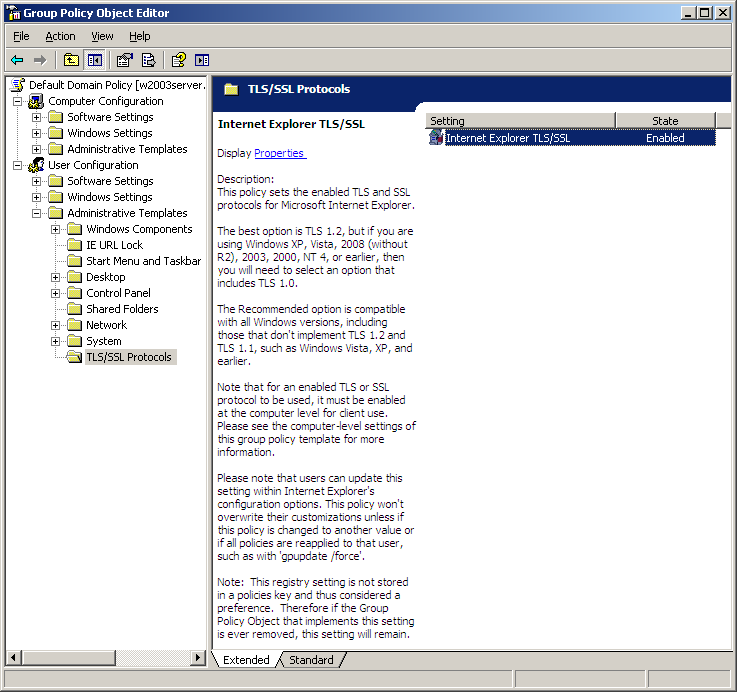Screen dimensions: 737x692
Task: Collapse the User Configuration node
Action: pos(17,165)
